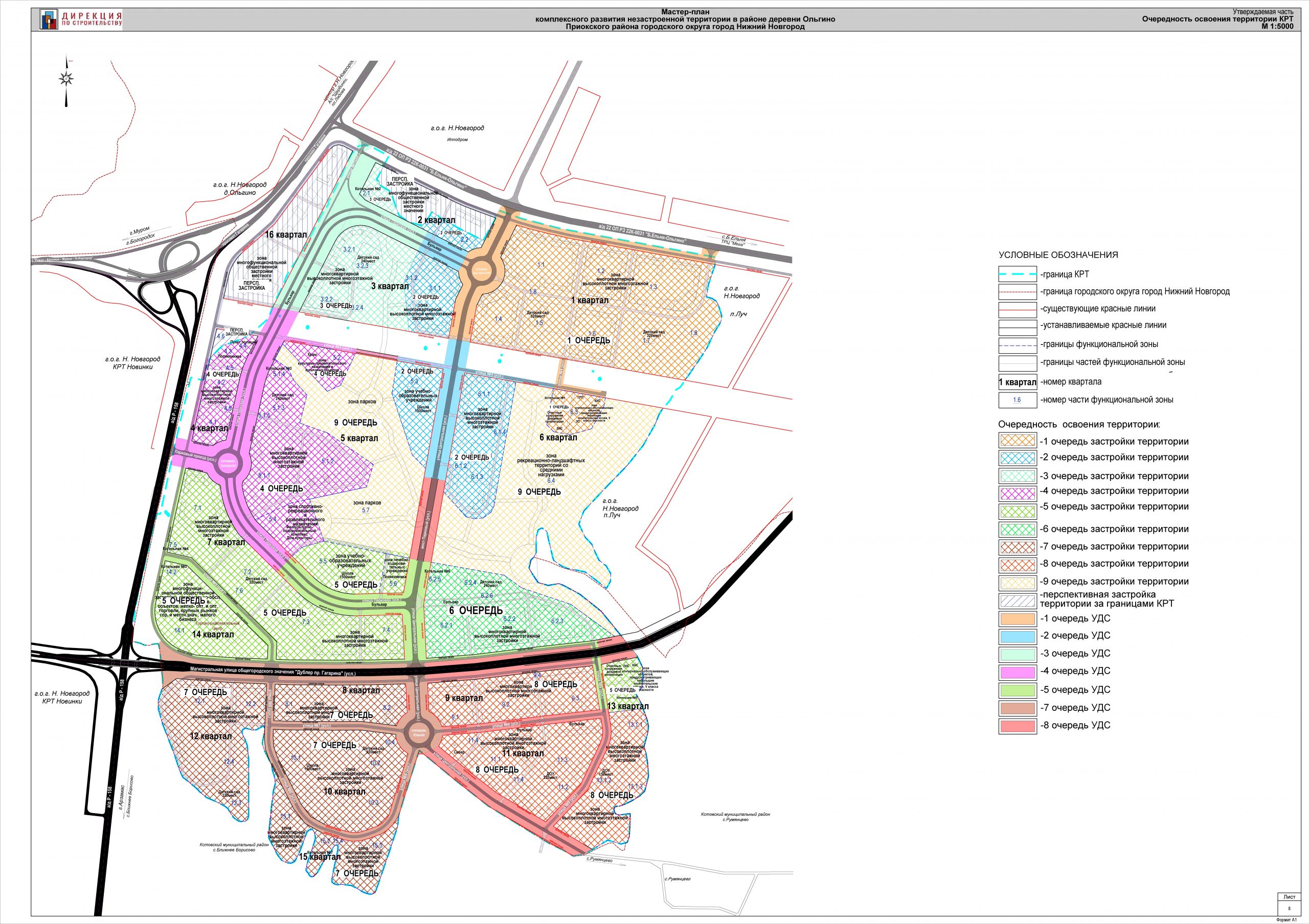Click the 1 очередь УДС orange swatch

1017,619
